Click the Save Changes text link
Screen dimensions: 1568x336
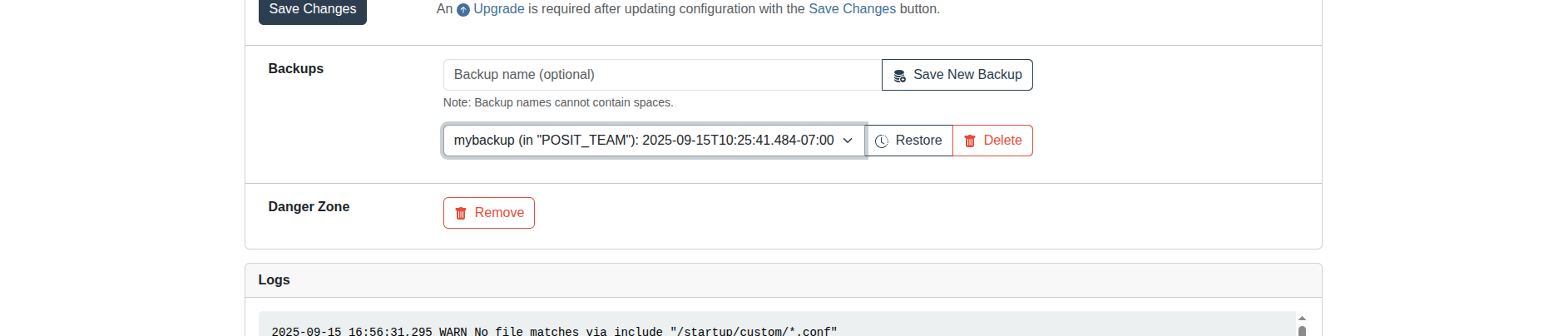[x=852, y=9]
